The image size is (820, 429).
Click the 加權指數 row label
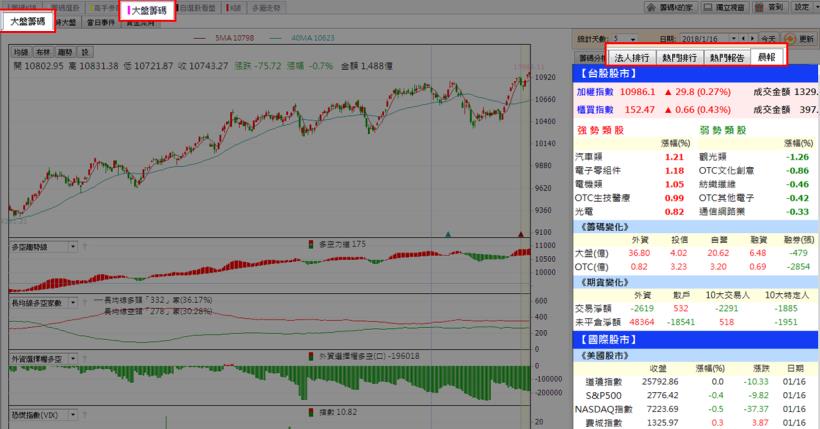pyautogui.click(x=595, y=92)
